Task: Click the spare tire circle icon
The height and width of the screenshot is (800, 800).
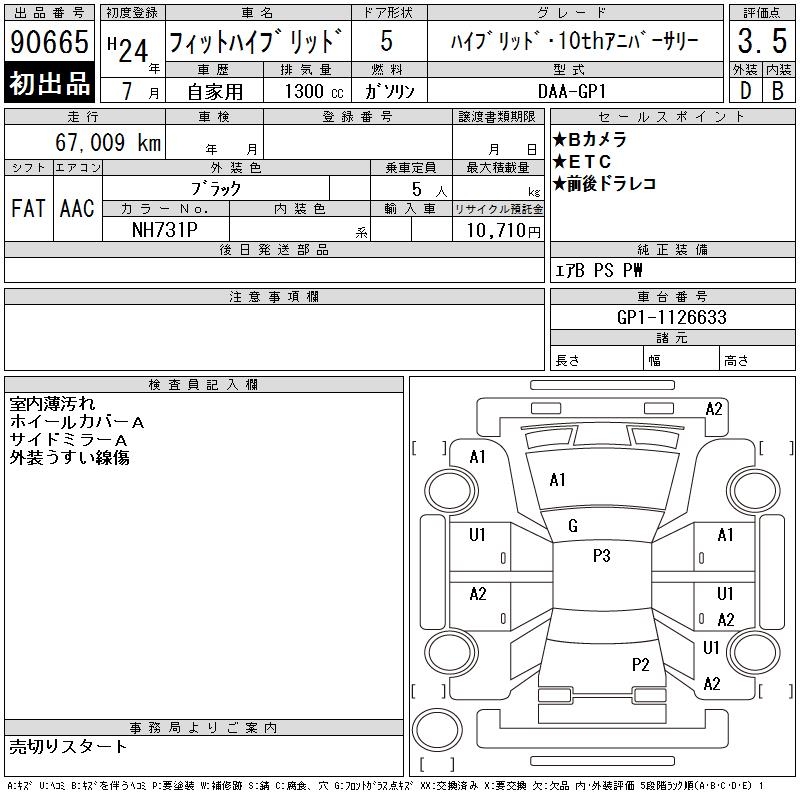Action: click(x=437, y=729)
